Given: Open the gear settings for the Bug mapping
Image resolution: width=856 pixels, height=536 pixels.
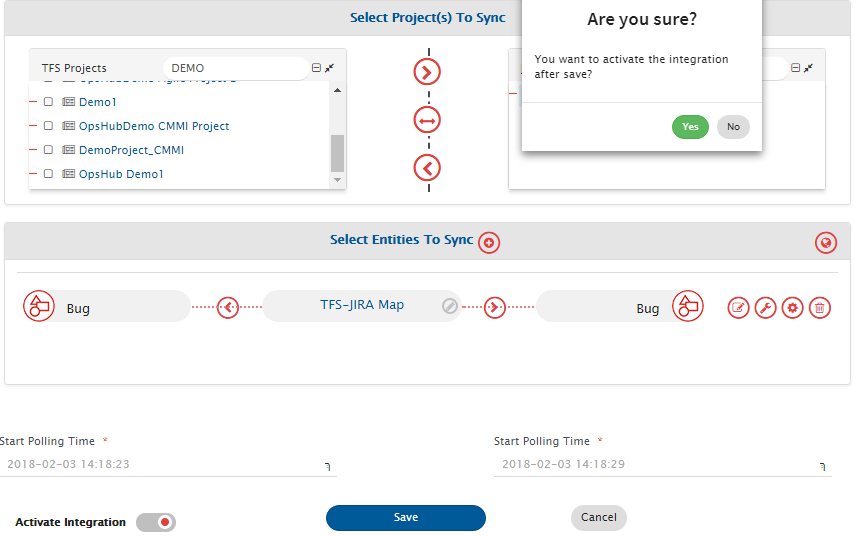Looking at the screenshot, I should tap(792, 307).
